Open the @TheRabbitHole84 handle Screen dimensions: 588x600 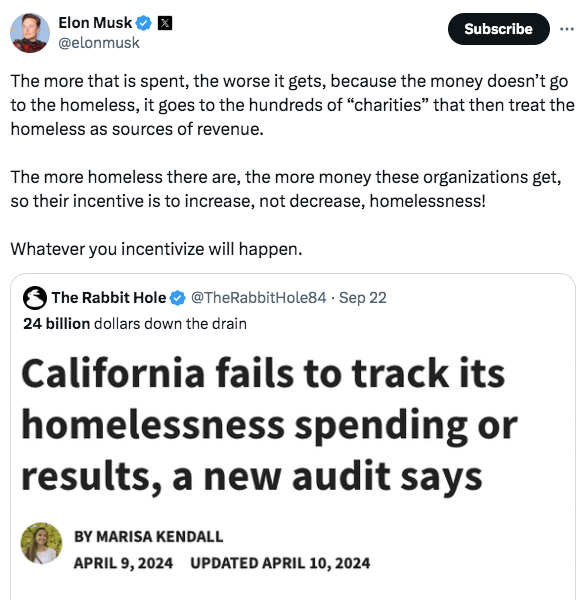[259, 298]
